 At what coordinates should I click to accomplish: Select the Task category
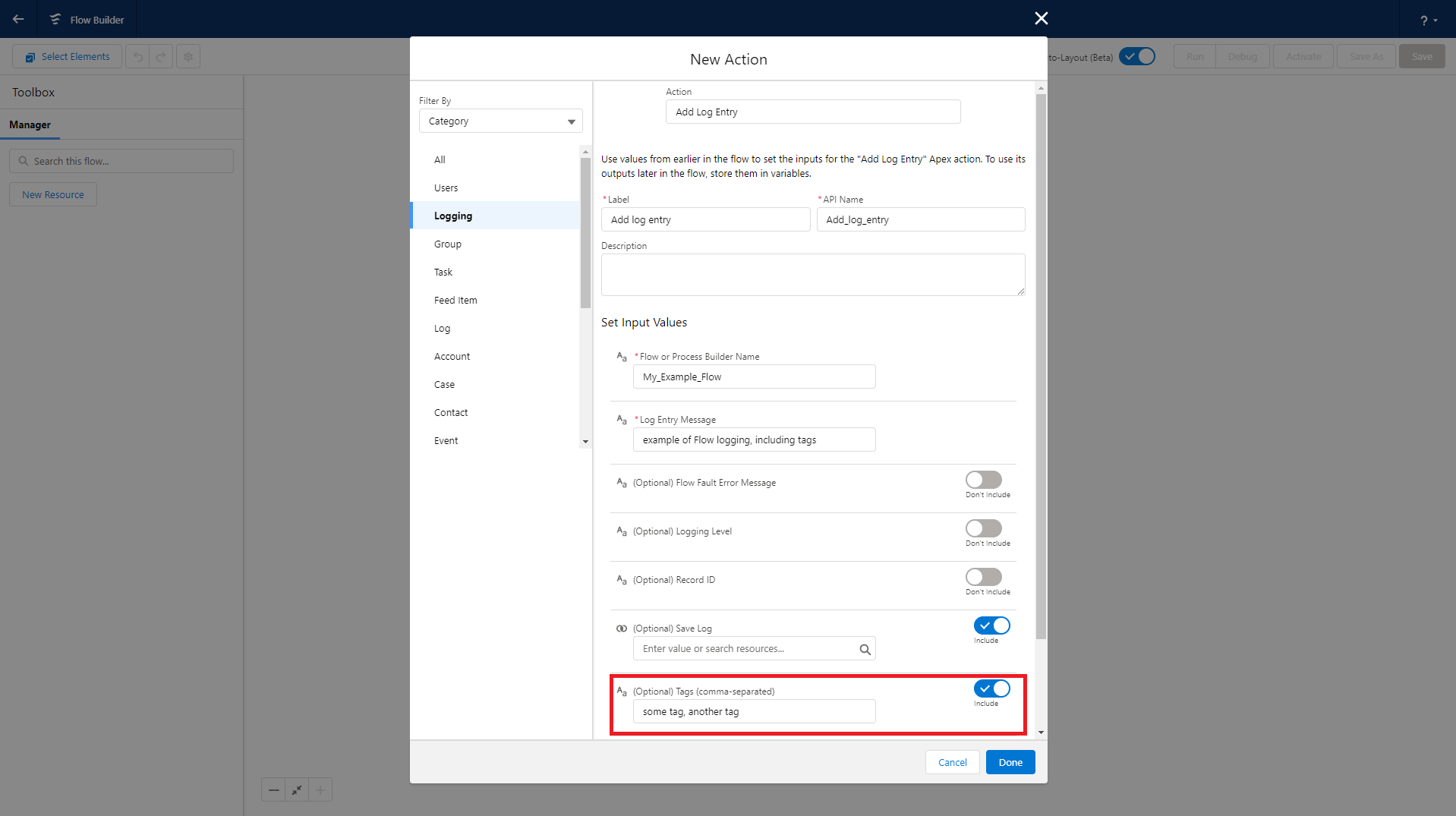click(495, 272)
